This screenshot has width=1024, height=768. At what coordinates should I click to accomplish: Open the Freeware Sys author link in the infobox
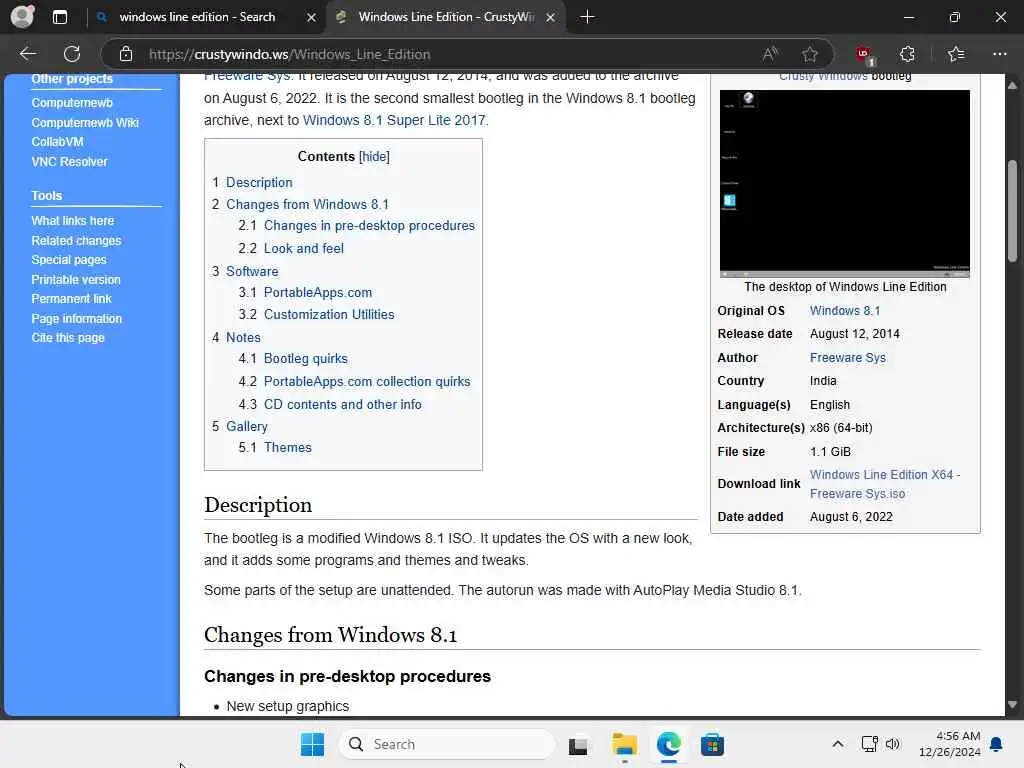847,358
